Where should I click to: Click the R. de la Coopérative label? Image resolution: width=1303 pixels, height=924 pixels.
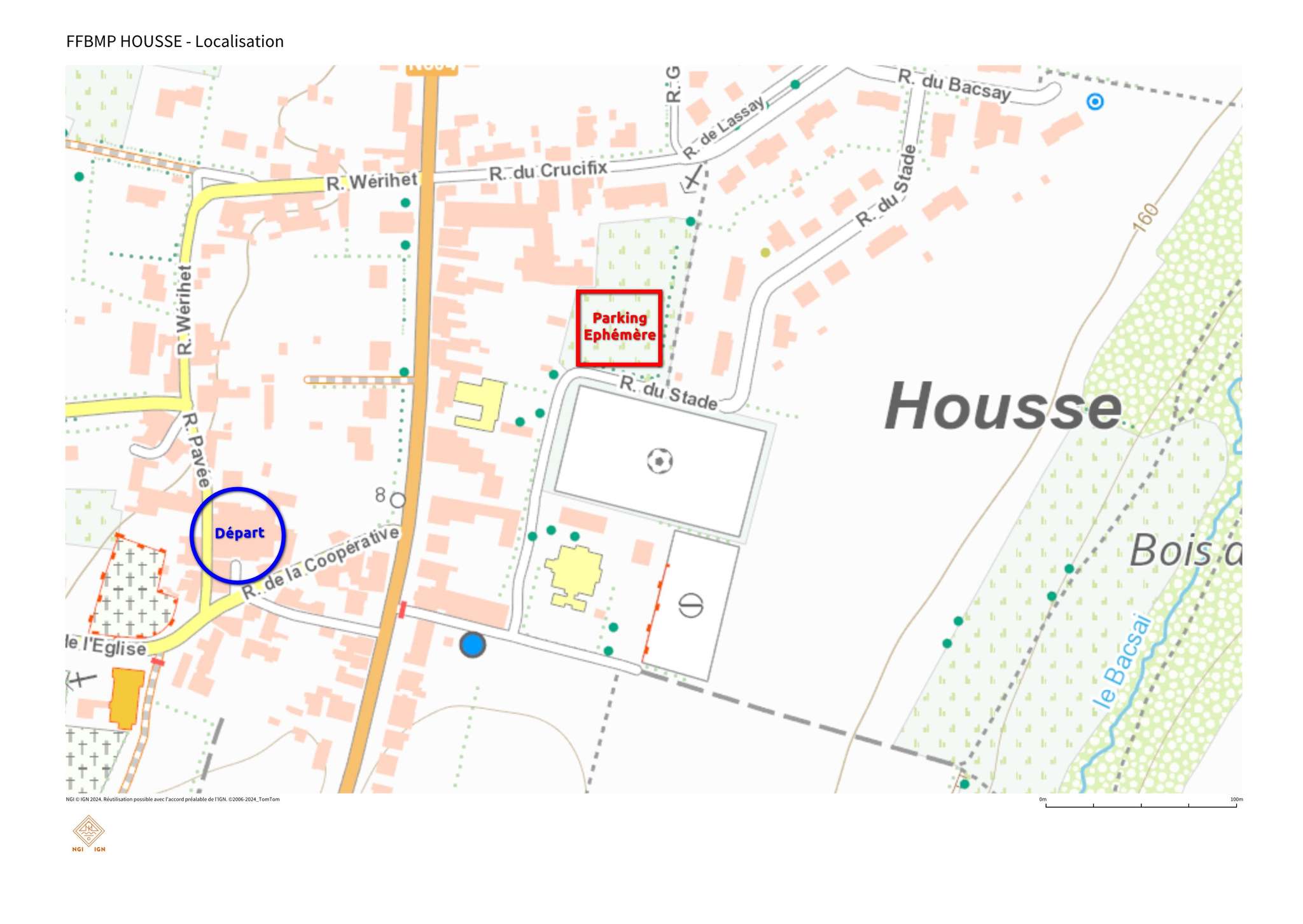322,562
